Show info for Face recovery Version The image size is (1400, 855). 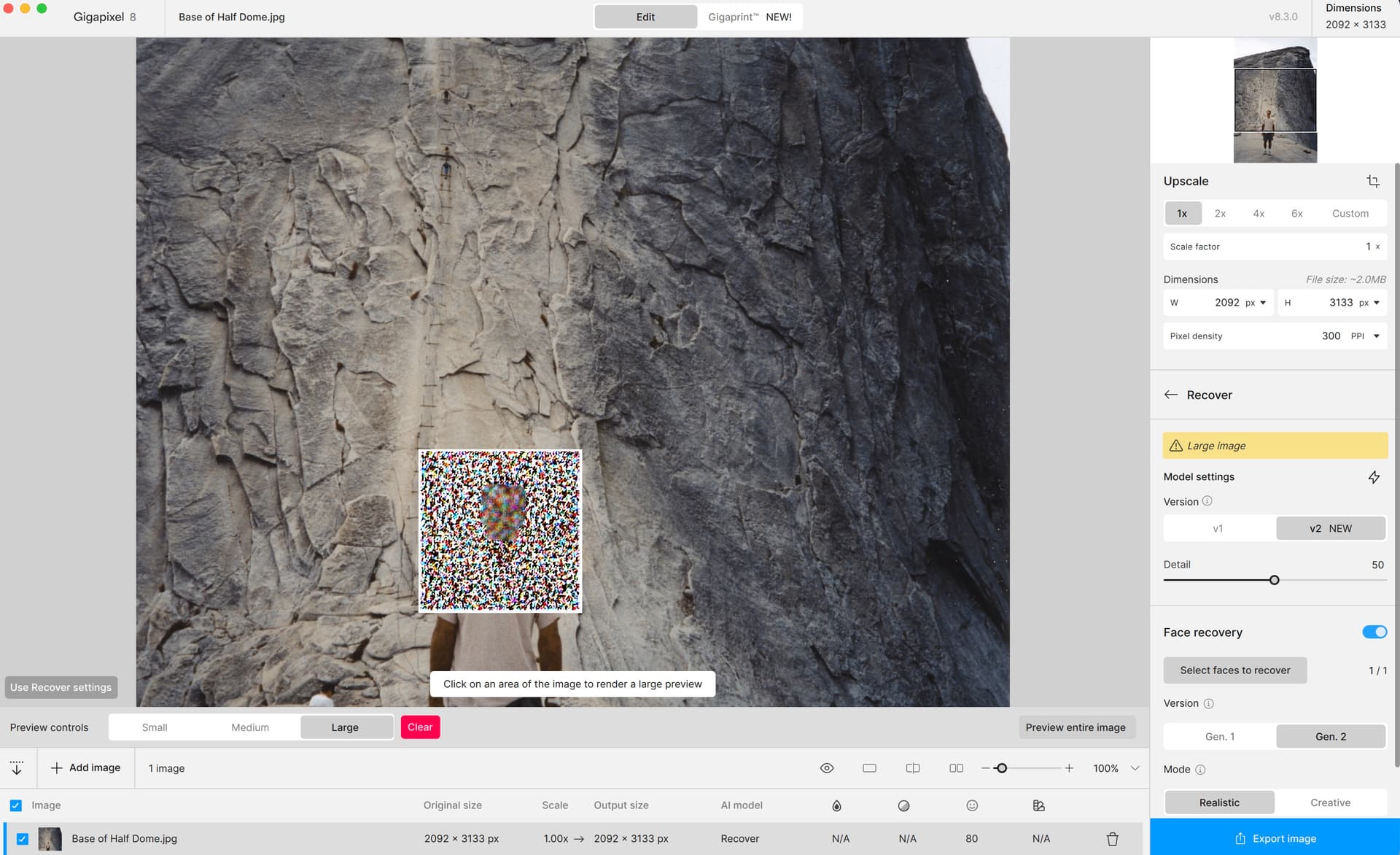[1208, 703]
